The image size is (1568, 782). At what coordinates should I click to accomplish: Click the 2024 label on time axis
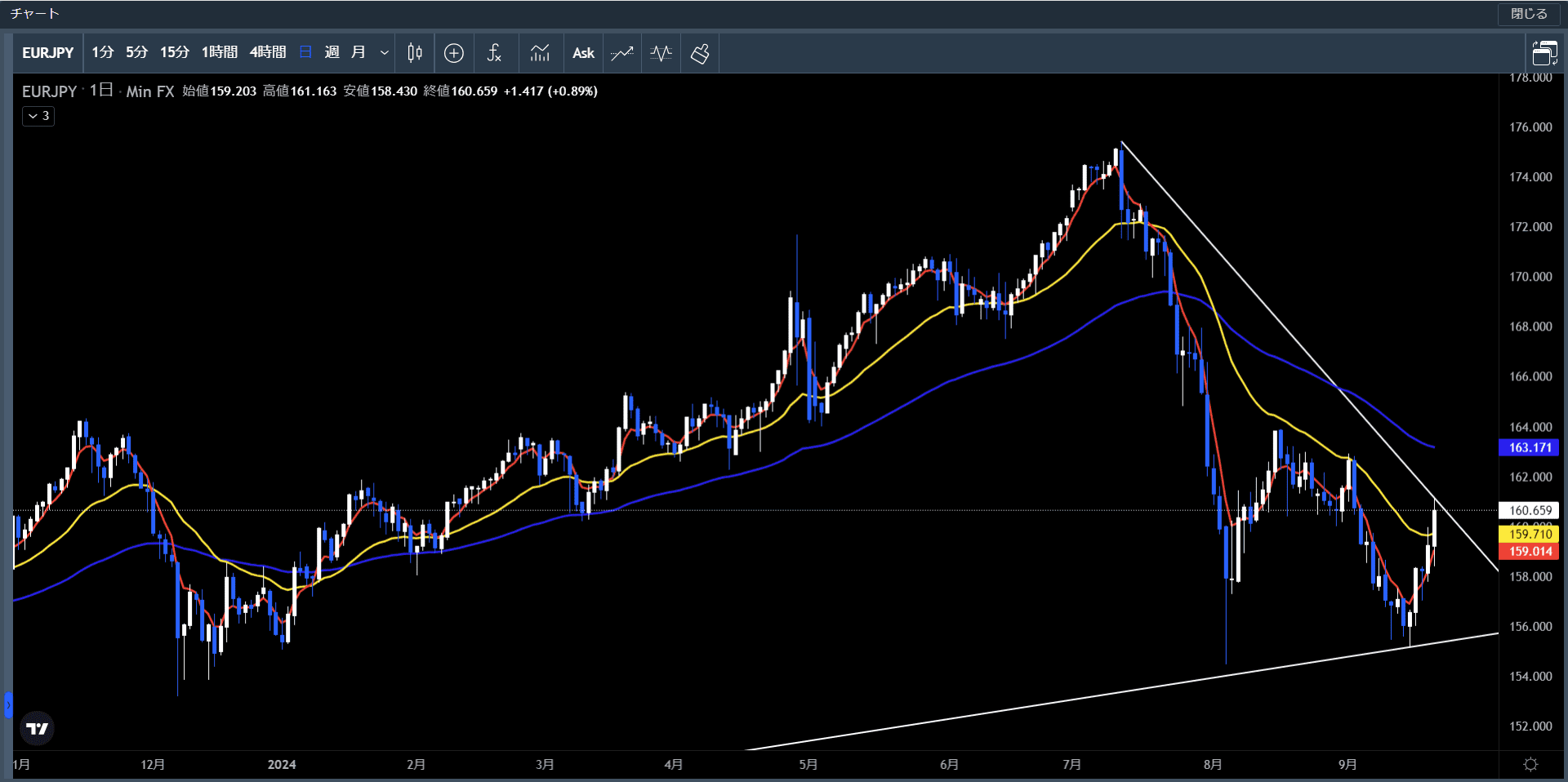tap(282, 765)
